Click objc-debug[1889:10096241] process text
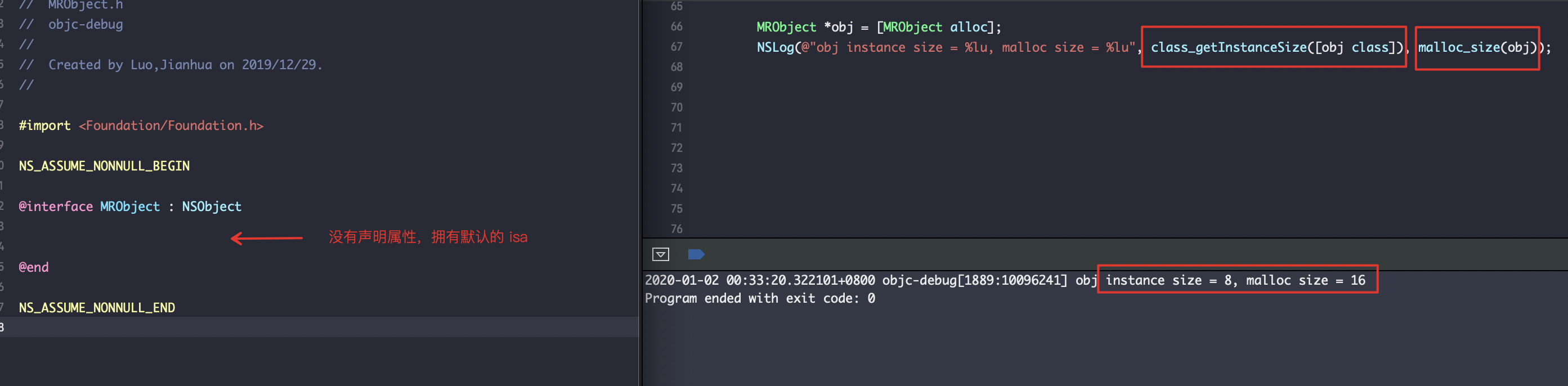This screenshot has width=1568, height=386. 975,280
